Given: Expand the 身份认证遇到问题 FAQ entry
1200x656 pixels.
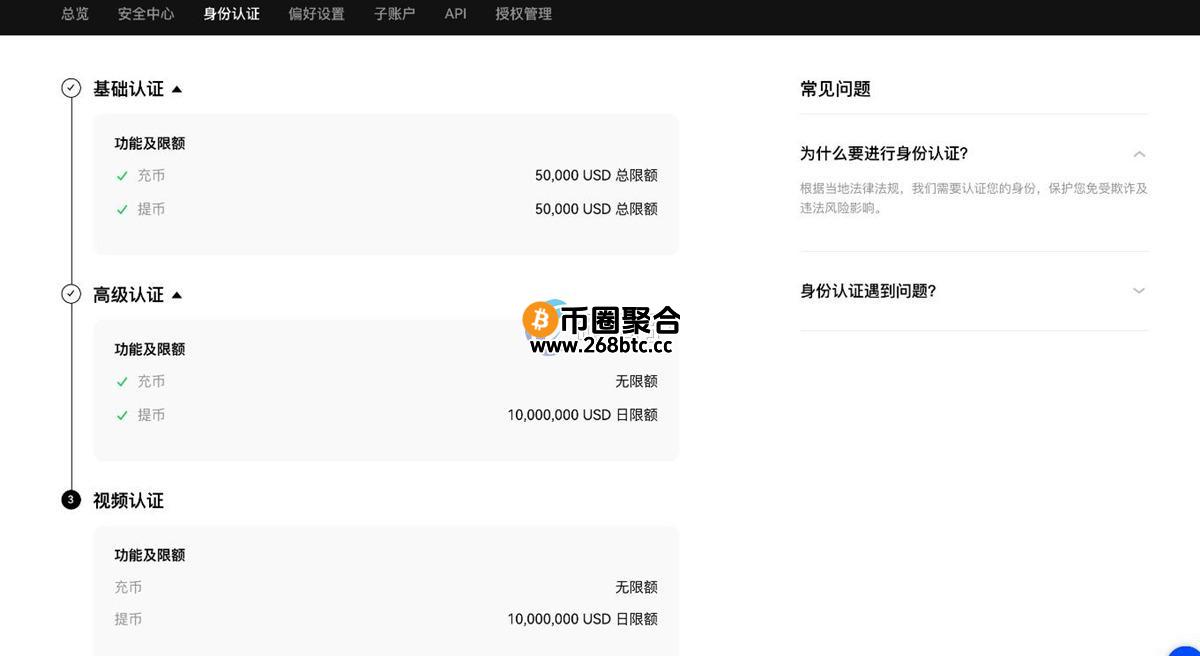Looking at the screenshot, I should tap(1140, 291).
